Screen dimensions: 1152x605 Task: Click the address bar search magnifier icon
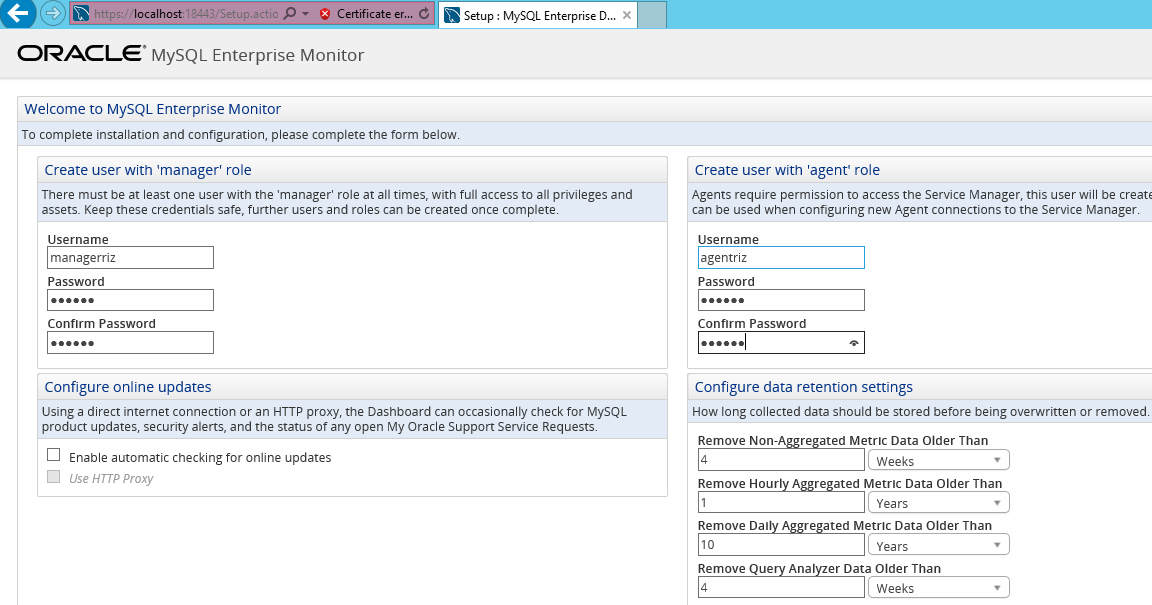(290, 14)
